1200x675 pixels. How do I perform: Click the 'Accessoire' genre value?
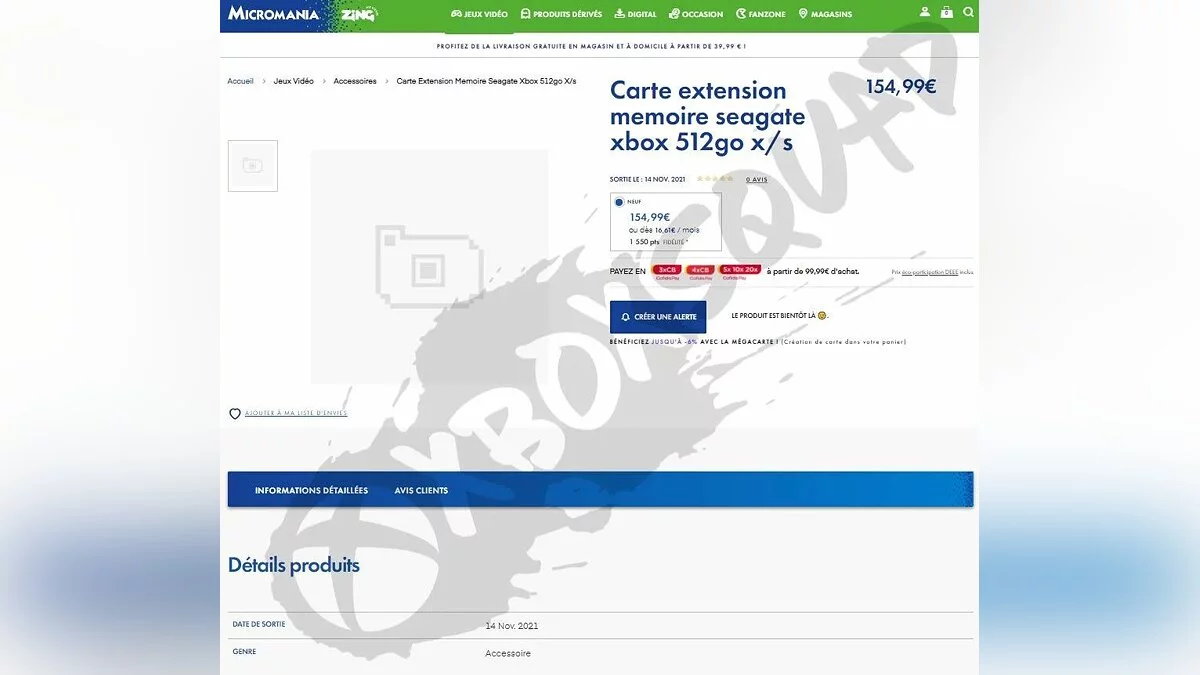[x=508, y=653]
